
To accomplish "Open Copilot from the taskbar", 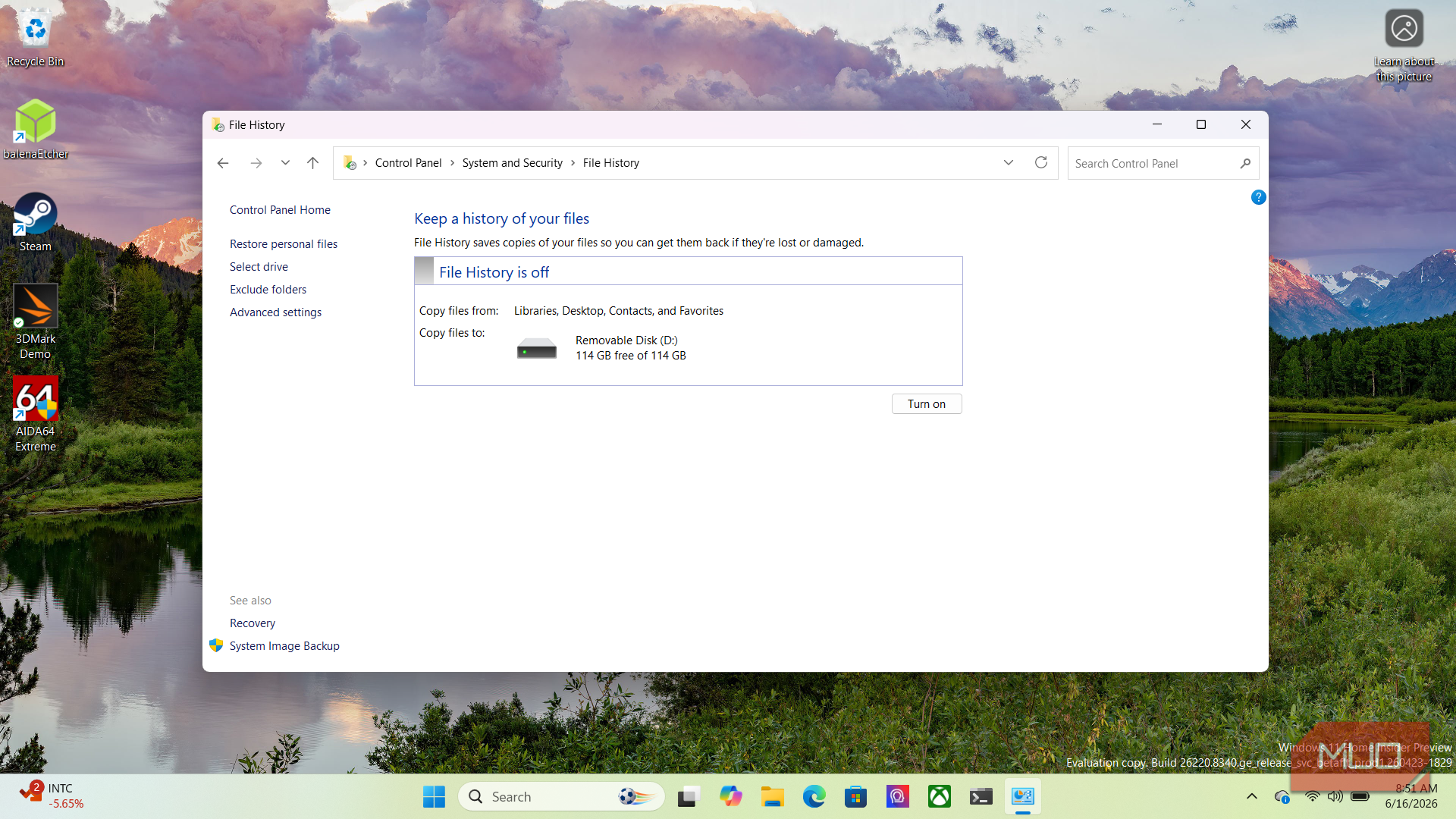I will click(730, 797).
